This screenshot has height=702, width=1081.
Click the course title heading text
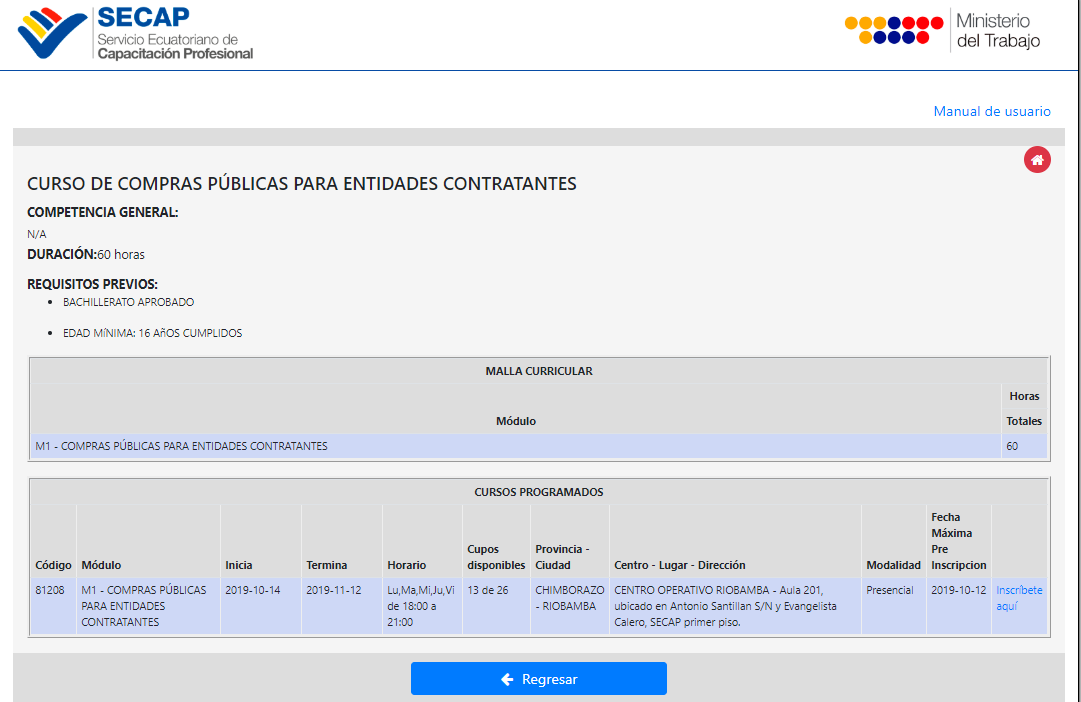pyautogui.click(x=301, y=183)
